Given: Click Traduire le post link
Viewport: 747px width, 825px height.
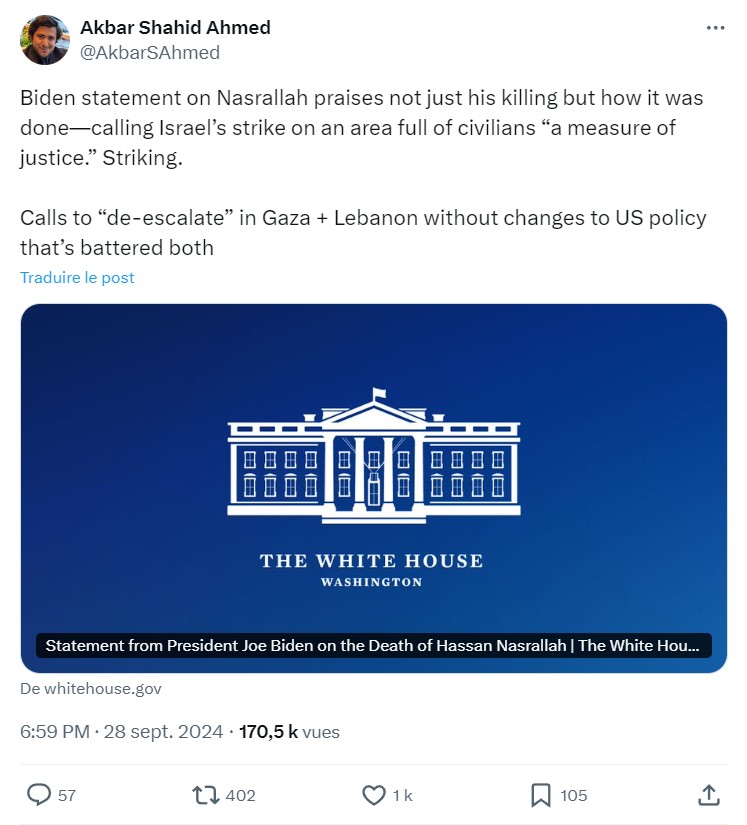Looking at the screenshot, I should coord(77,277).
